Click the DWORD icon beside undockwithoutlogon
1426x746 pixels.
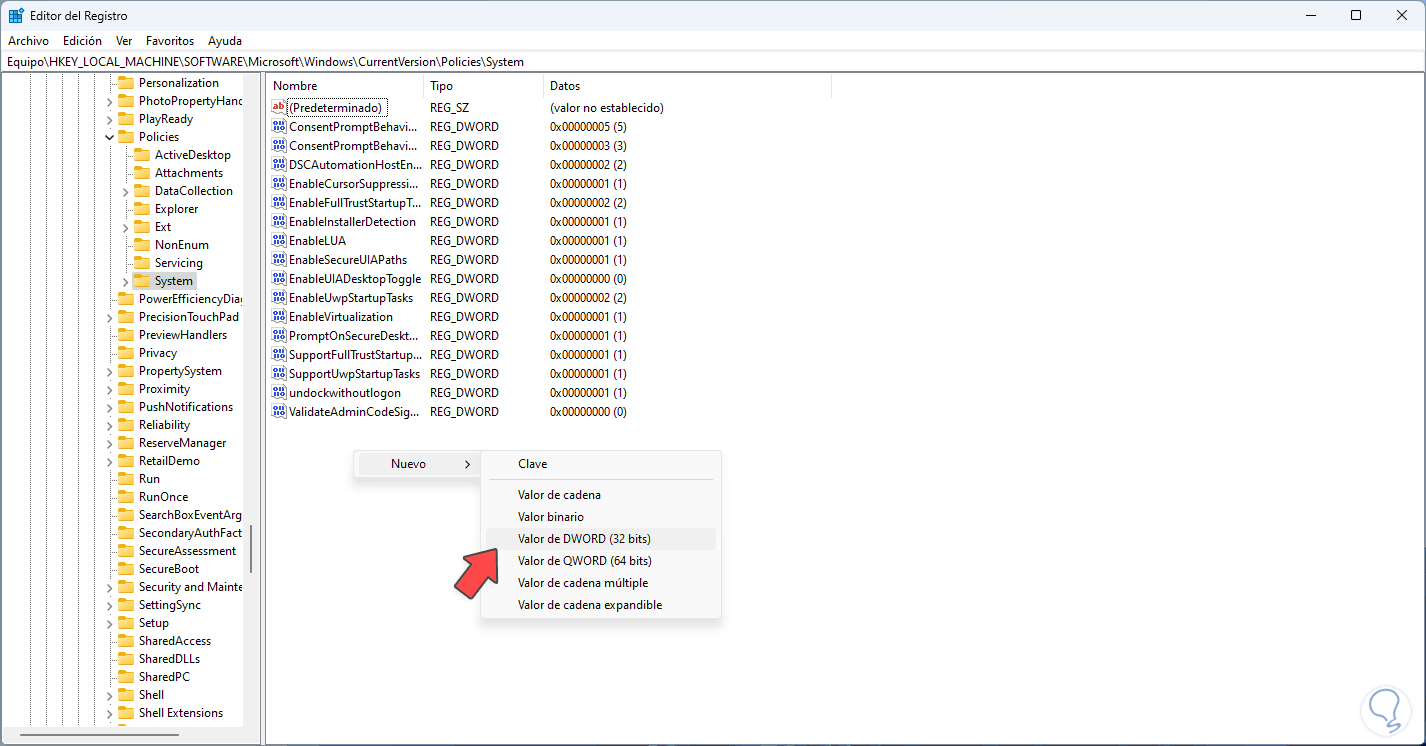coord(279,392)
